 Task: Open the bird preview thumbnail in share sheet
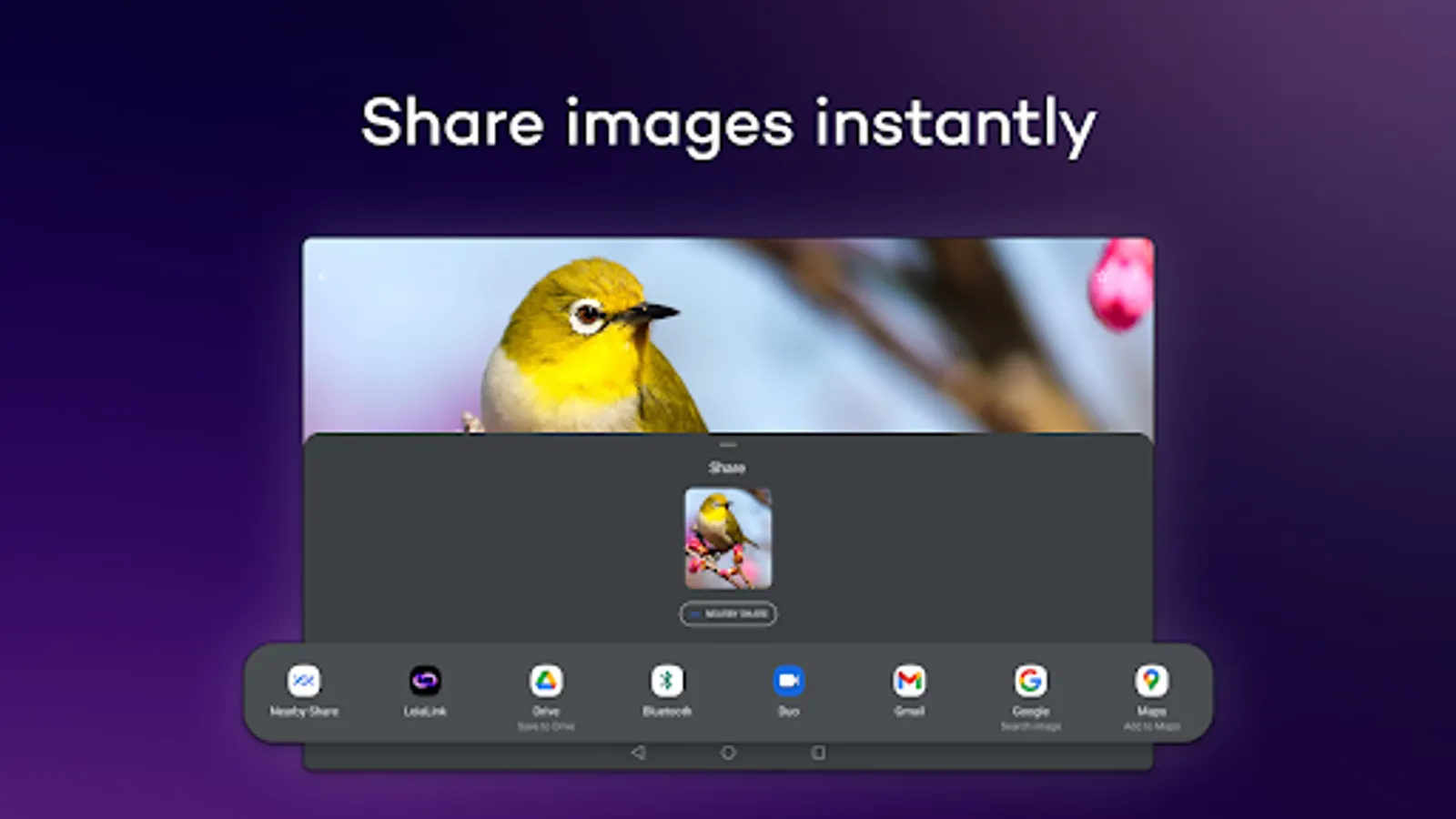(728, 538)
